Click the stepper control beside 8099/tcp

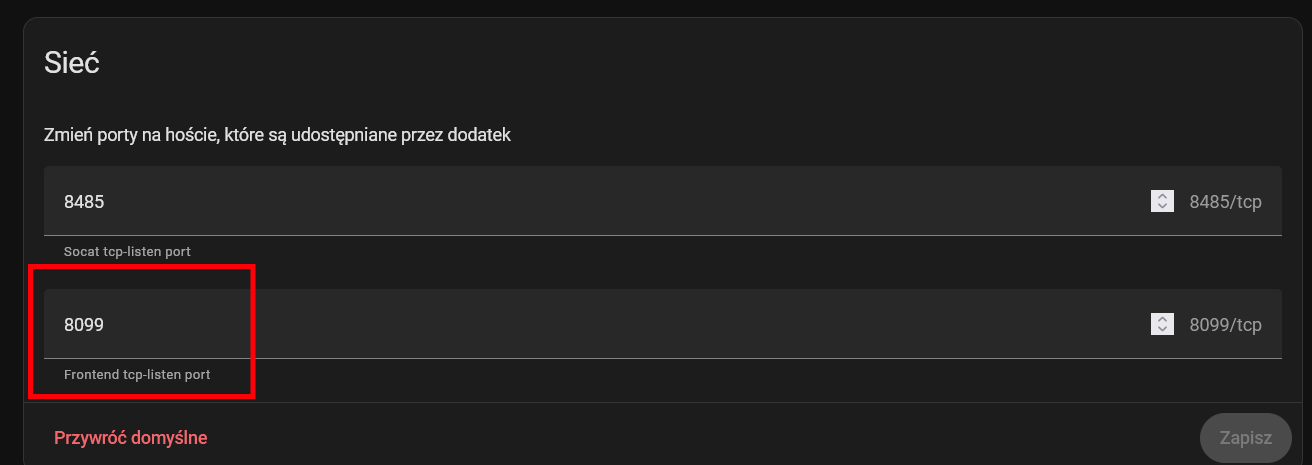(1162, 325)
